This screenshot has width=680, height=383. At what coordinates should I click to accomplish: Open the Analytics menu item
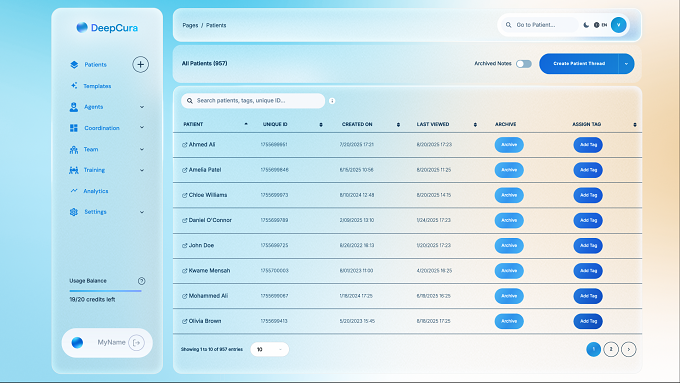click(x=96, y=191)
